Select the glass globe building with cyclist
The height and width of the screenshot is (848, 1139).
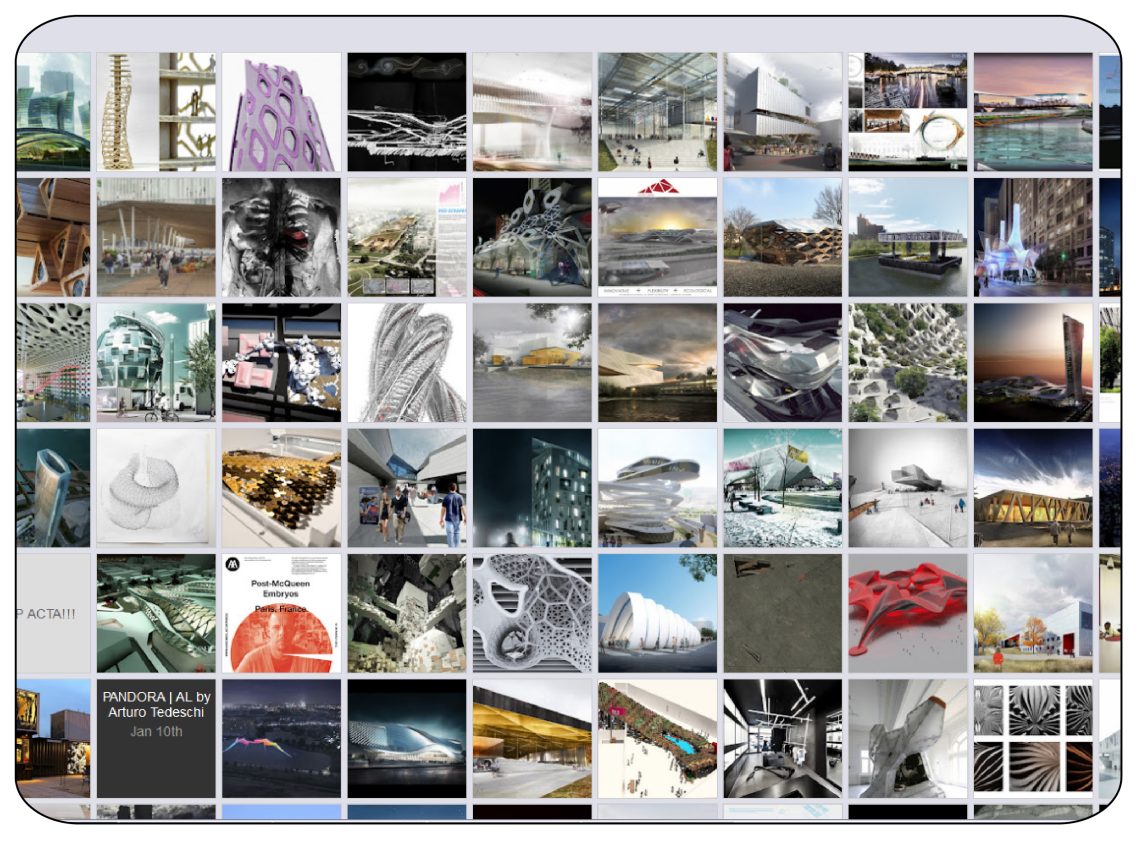point(156,362)
